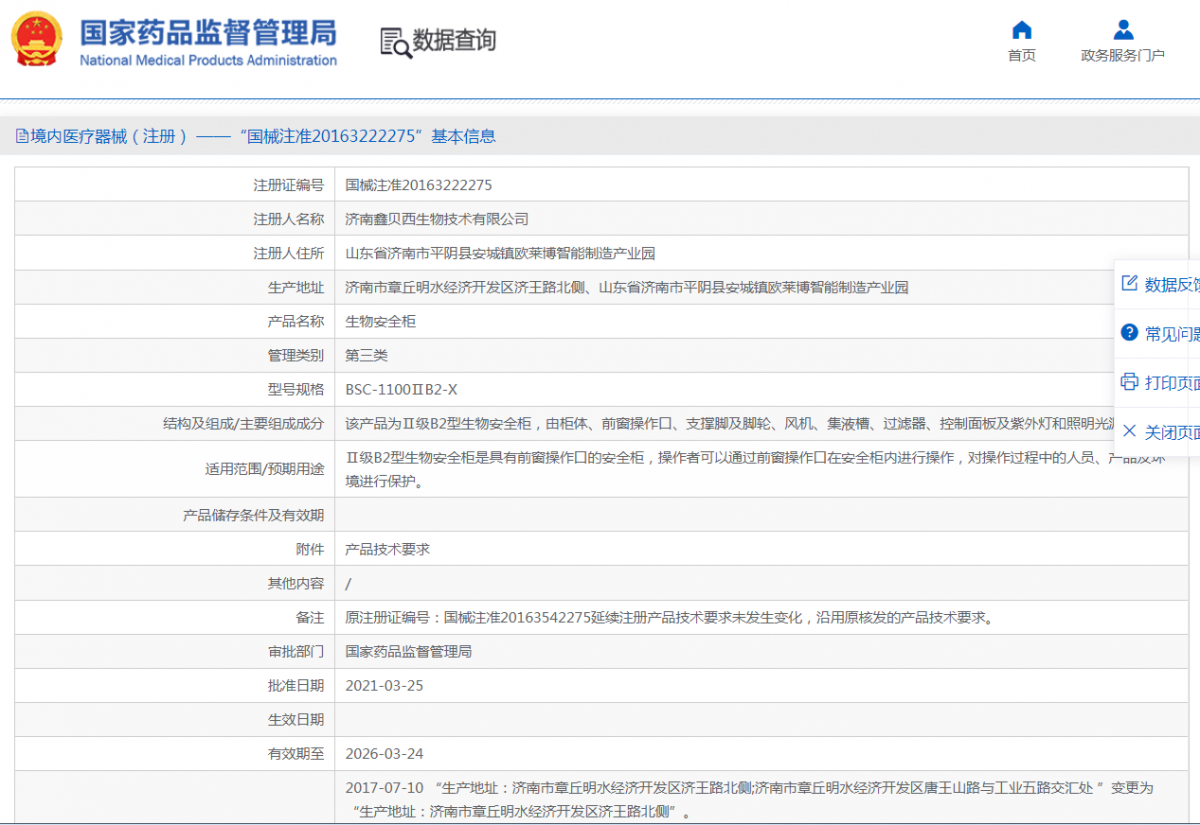Click the registration number 国械注准20163222275 cell

coord(418,185)
